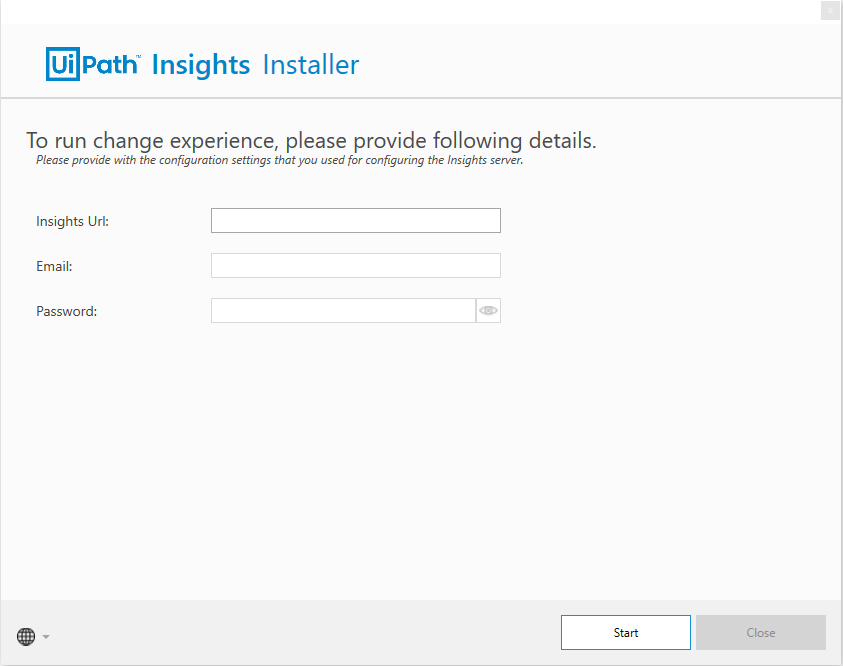Click the grey footer bar background
Viewport: 843px width, 666px height.
pyautogui.click(x=301, y=633)
